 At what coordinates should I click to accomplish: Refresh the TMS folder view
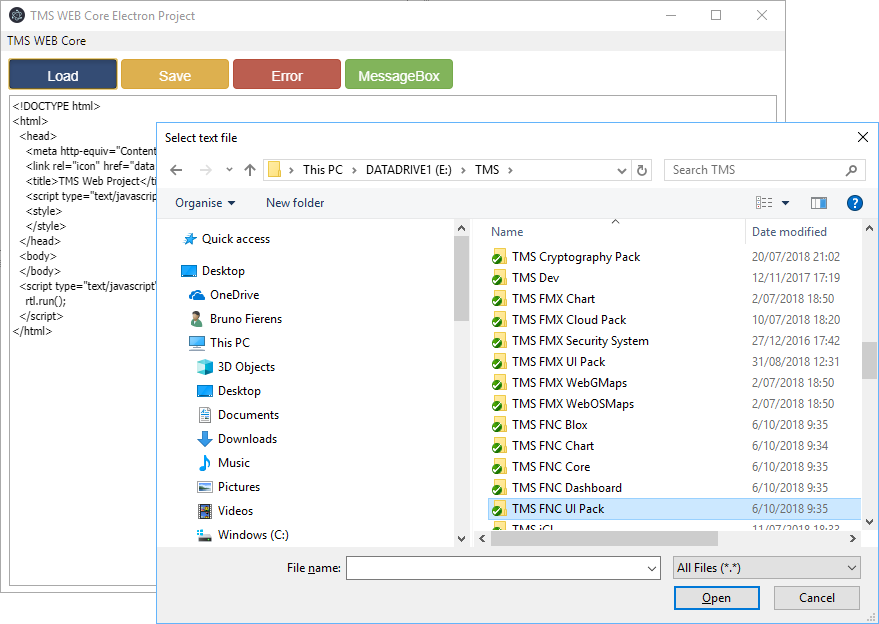pyautogui.click(x=642, y=170)
